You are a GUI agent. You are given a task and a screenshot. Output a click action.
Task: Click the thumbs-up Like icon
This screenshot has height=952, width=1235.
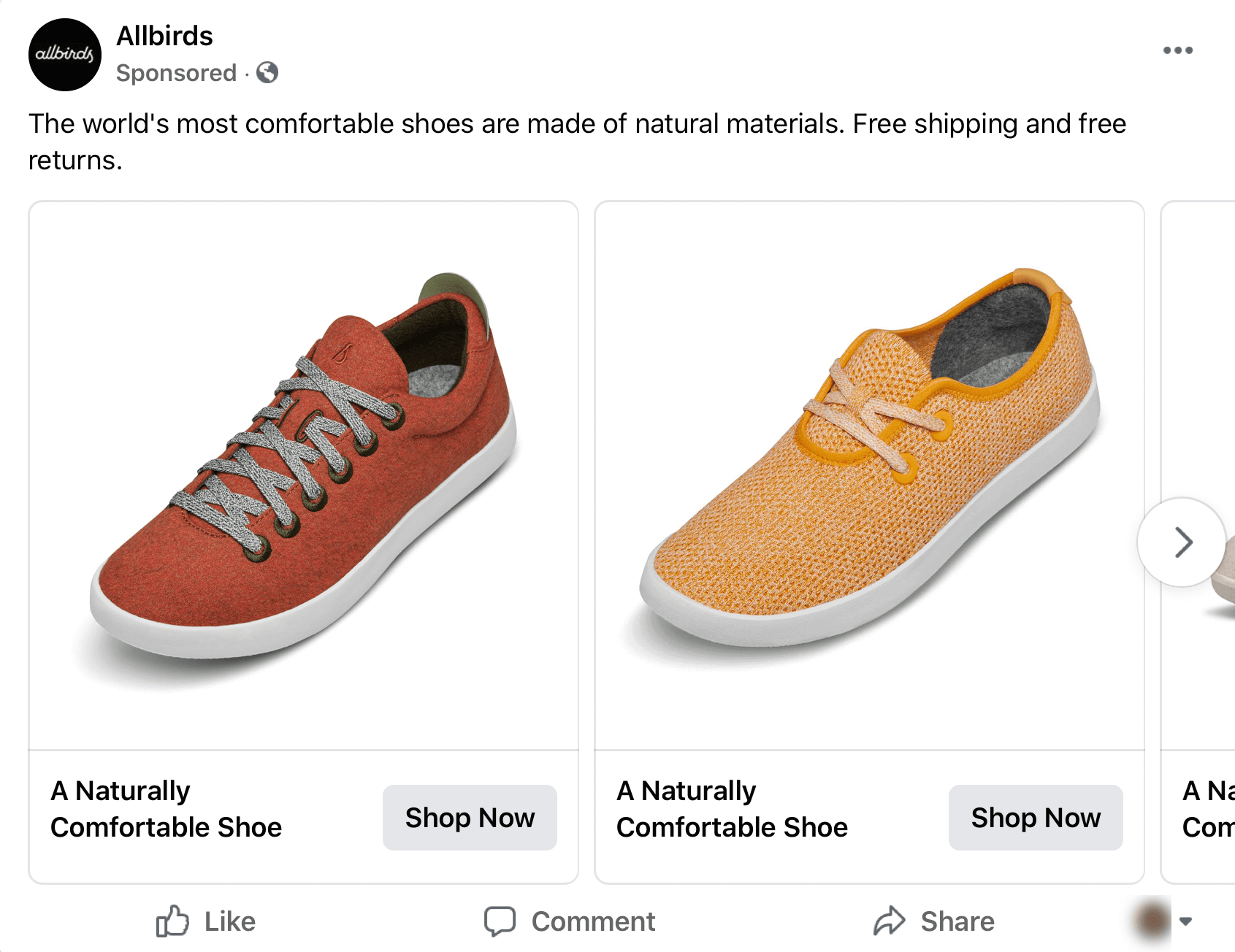click(172, 921)
